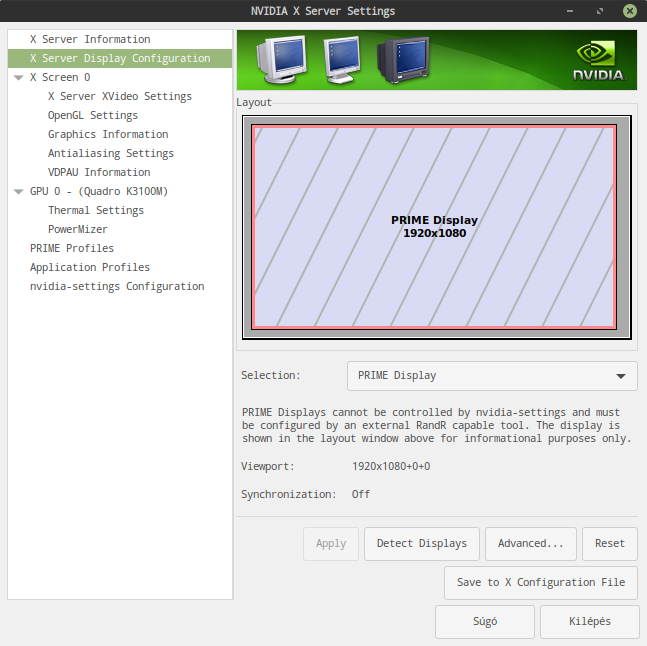
Task: Click the Synchronization value Off
Action: tap(361, 494)
